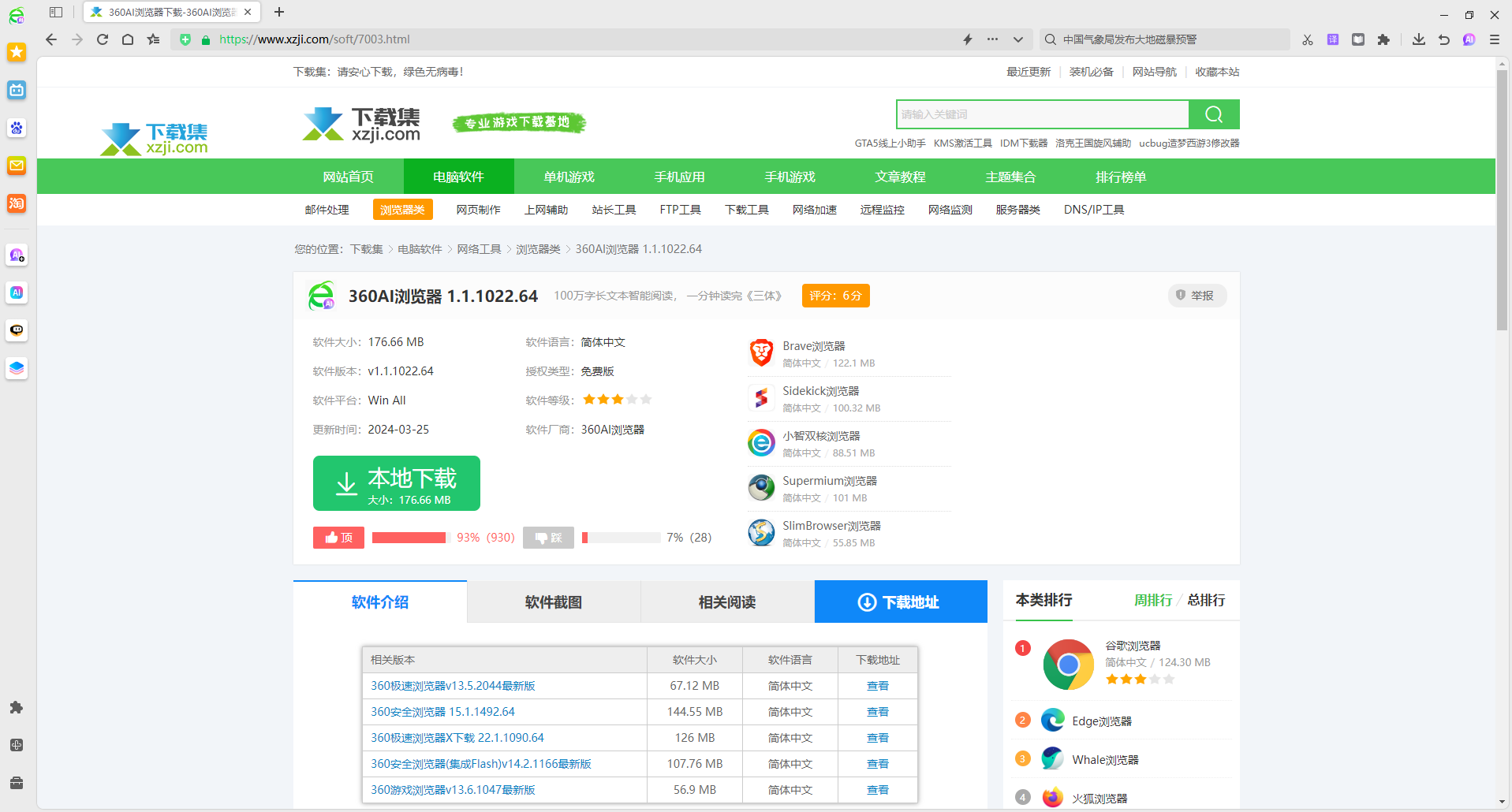Toggle the side panel layout icon
Viewport: 1512px width, 812px height.
pos(55,13)
